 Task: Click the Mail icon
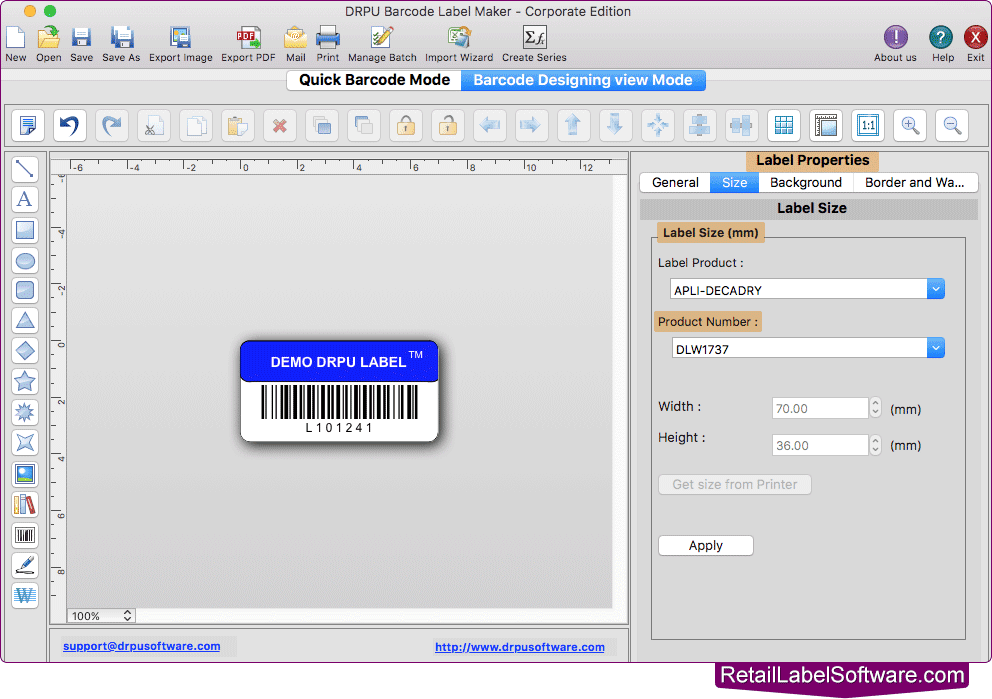pos(295,38)
